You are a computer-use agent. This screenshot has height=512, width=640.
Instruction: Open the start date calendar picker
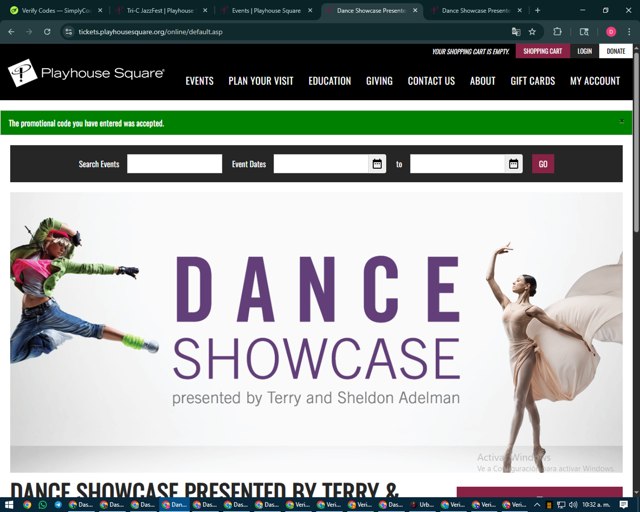pos(377,164)
